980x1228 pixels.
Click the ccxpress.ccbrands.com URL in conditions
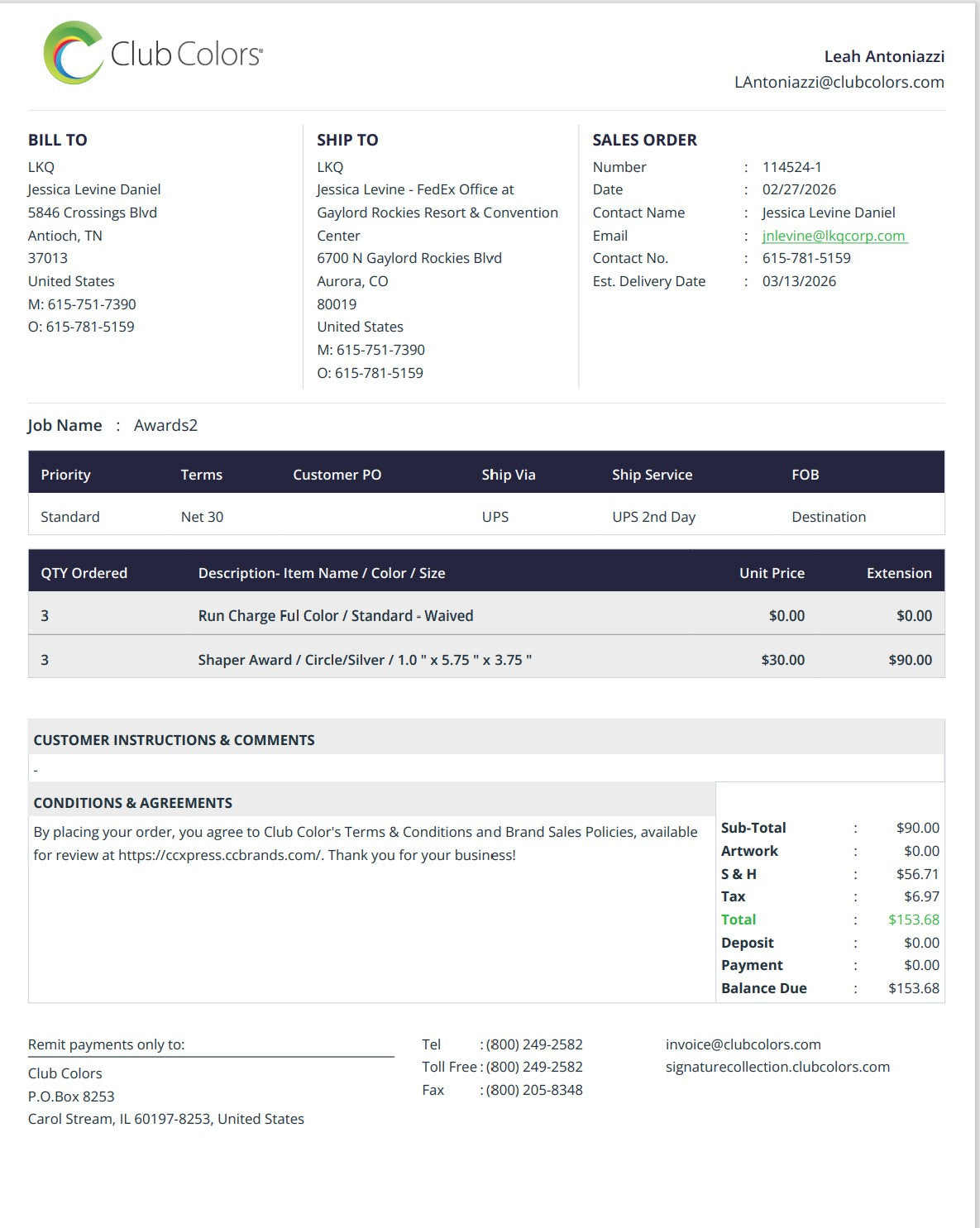220,855
